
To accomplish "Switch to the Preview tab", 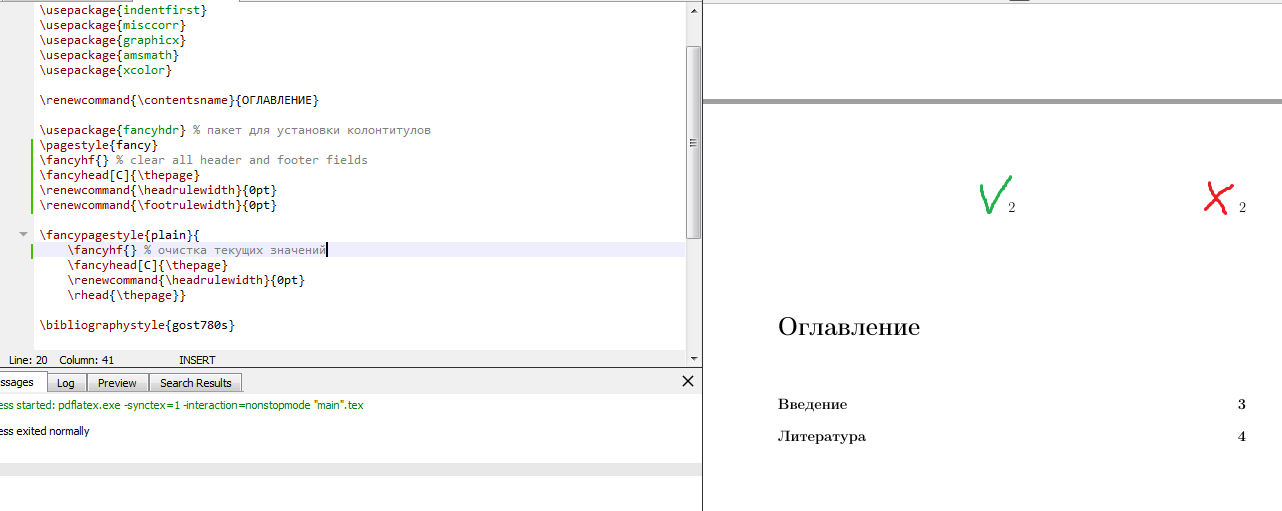I will point(117,383).
